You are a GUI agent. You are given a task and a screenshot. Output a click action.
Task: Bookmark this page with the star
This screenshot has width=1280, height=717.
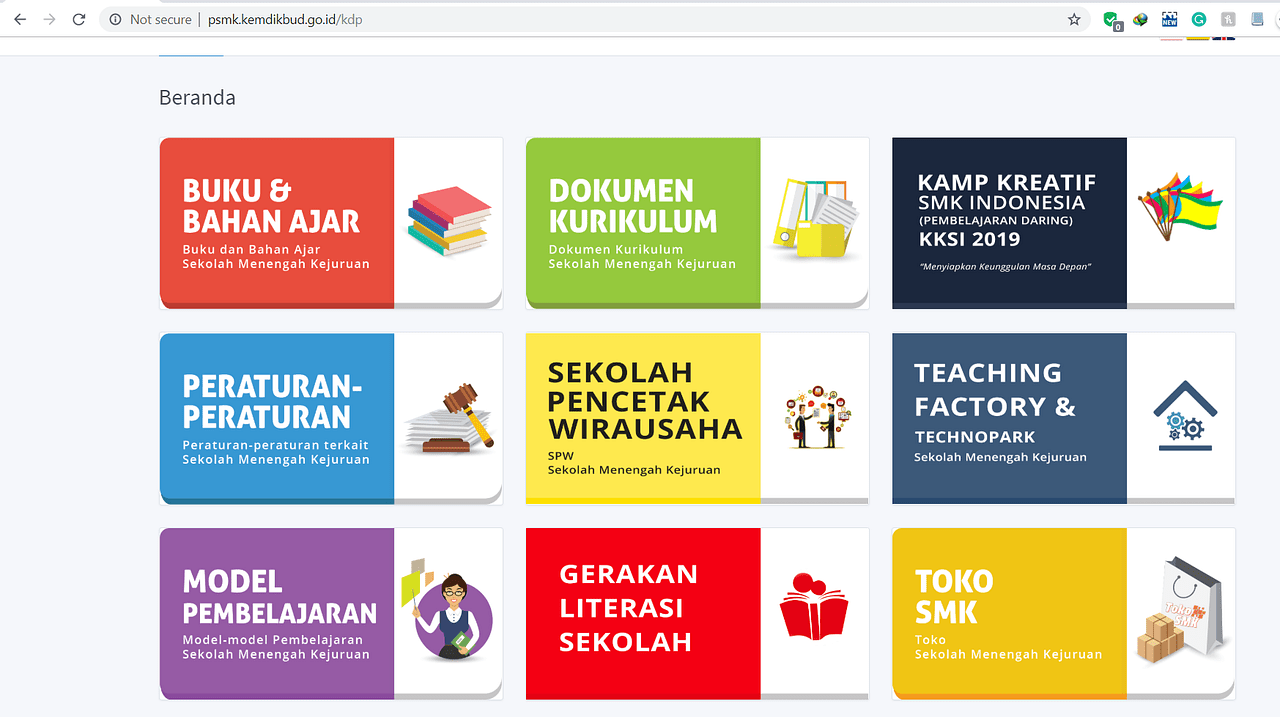(1073, 19)
